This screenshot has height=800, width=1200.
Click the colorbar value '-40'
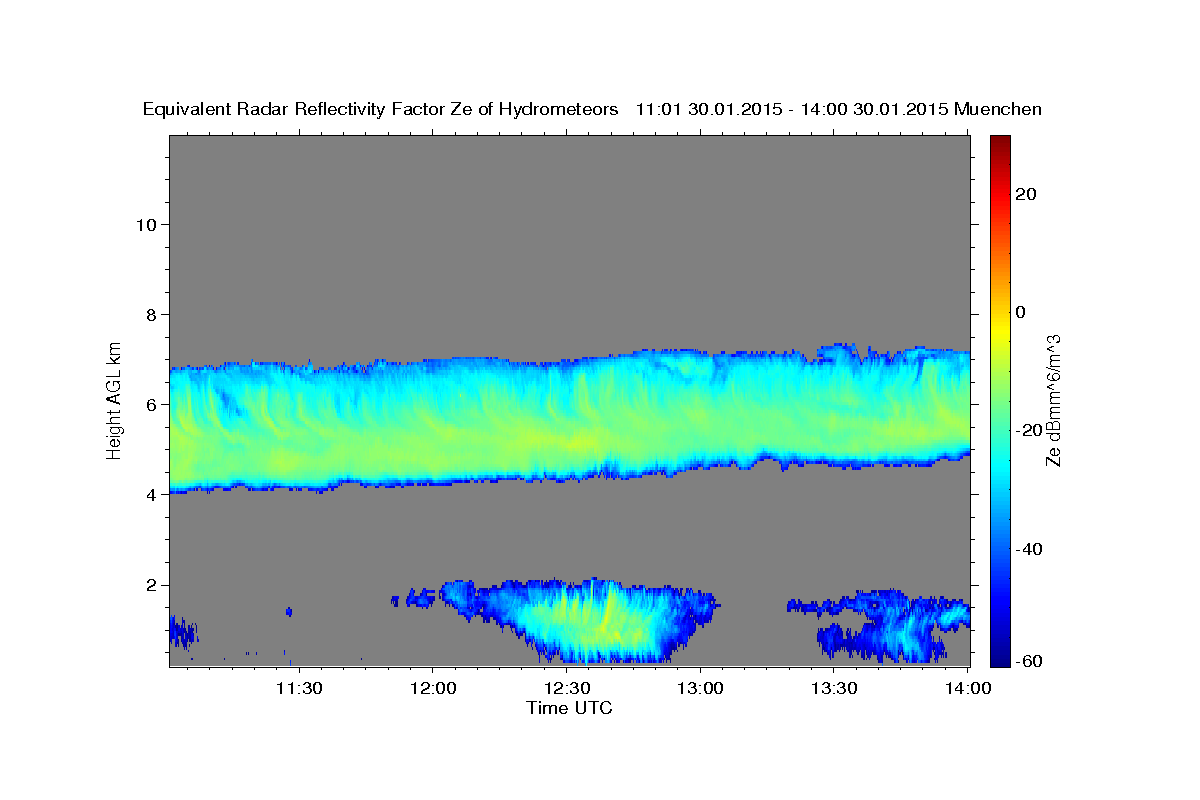pyautogui.click(x=1028, y=549)
